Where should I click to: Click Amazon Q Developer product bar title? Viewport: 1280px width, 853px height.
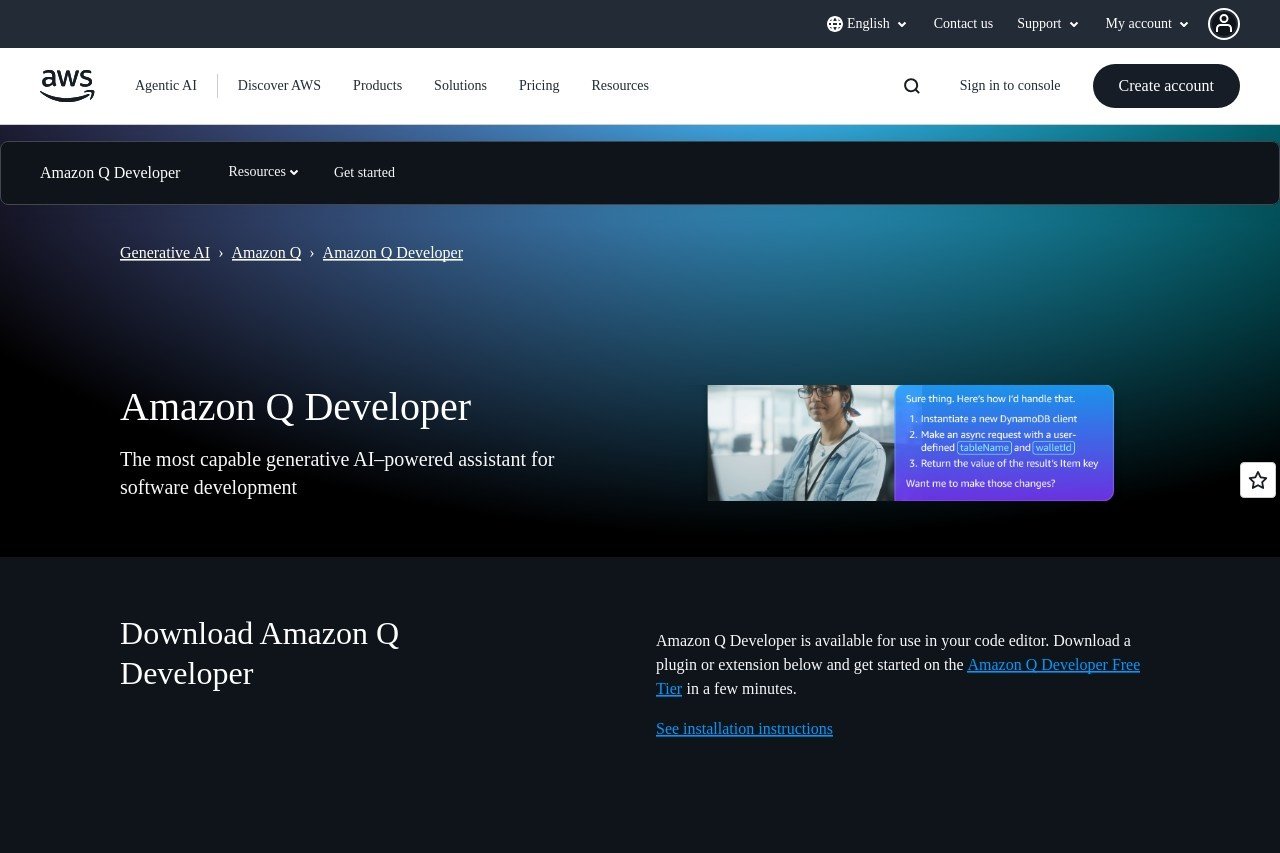point(110,173)
